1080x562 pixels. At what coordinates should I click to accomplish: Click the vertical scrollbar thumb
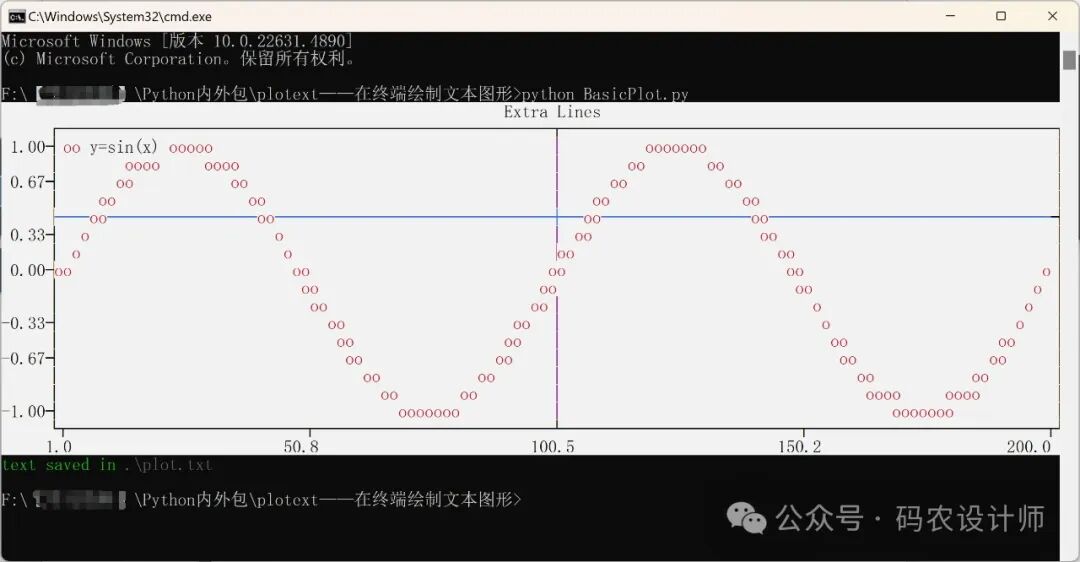pyautogui.click(x=1069, y=60)
